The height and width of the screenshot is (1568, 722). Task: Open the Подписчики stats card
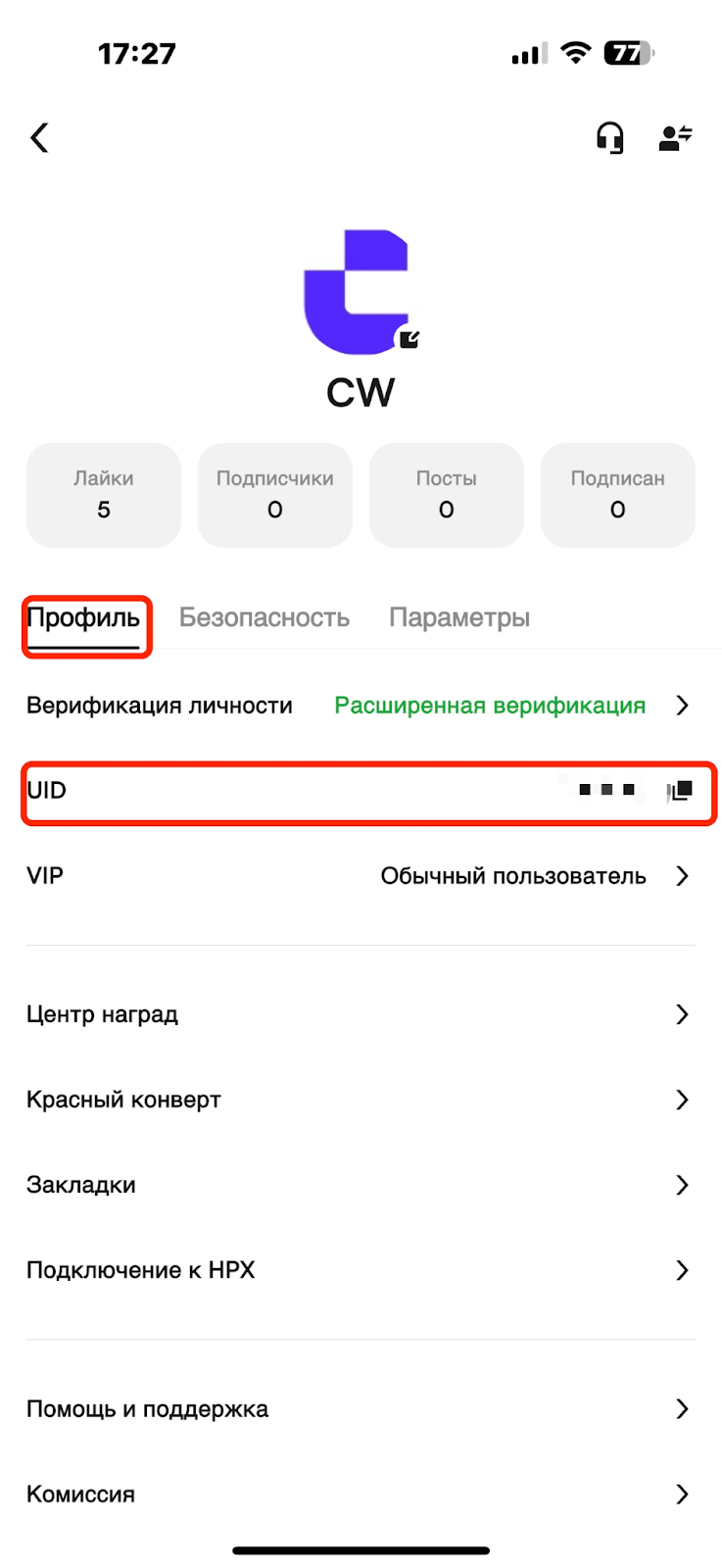click(275, 495)
